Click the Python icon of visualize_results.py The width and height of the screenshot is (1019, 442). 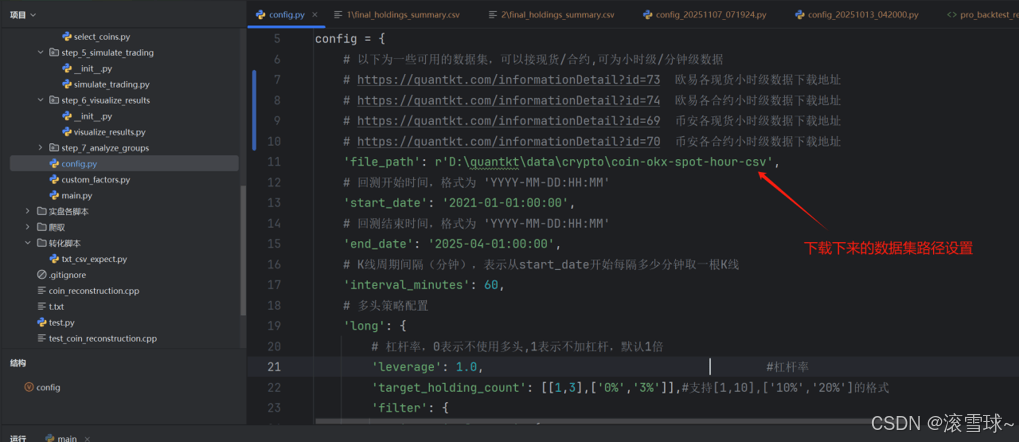66,132
